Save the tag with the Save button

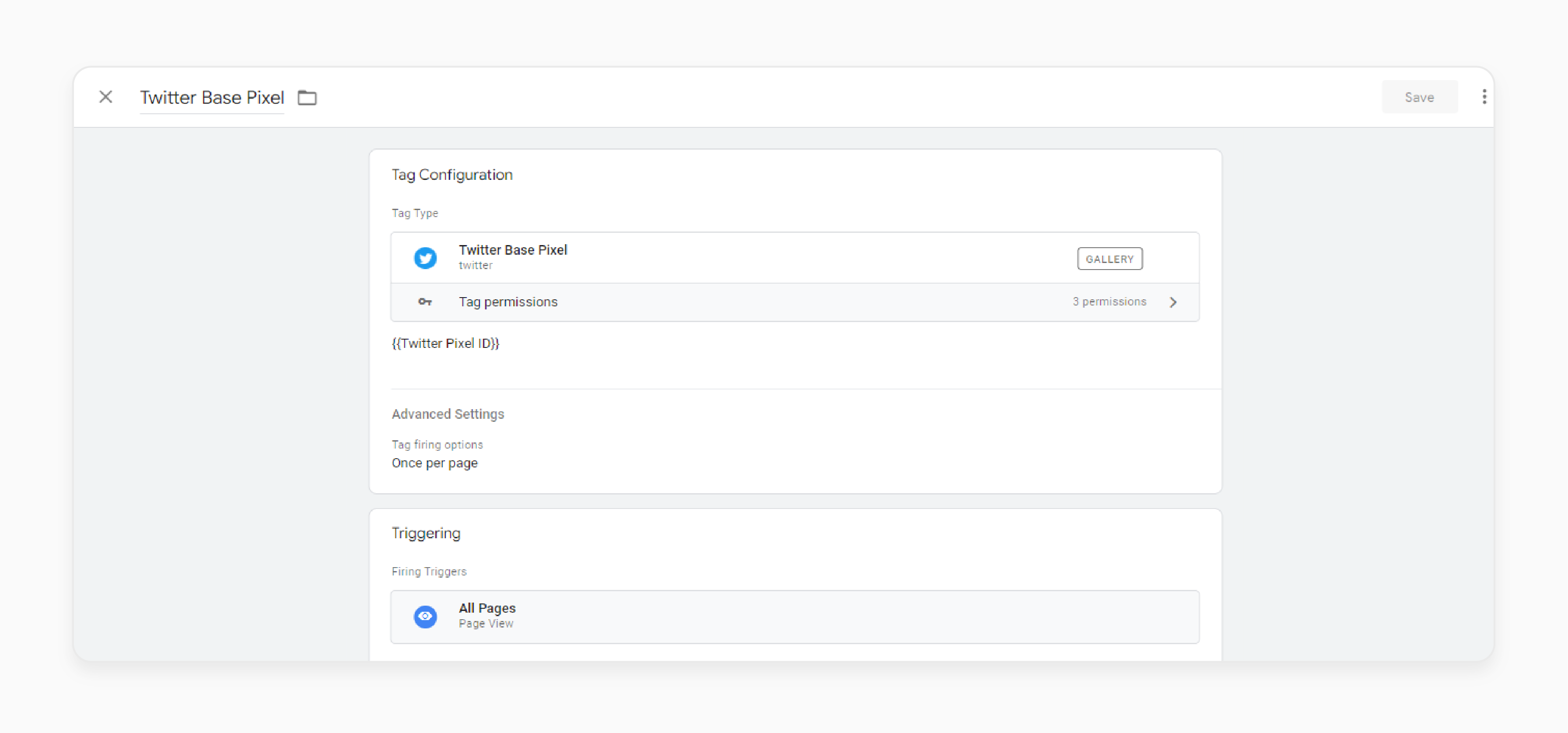point(1419,97)
